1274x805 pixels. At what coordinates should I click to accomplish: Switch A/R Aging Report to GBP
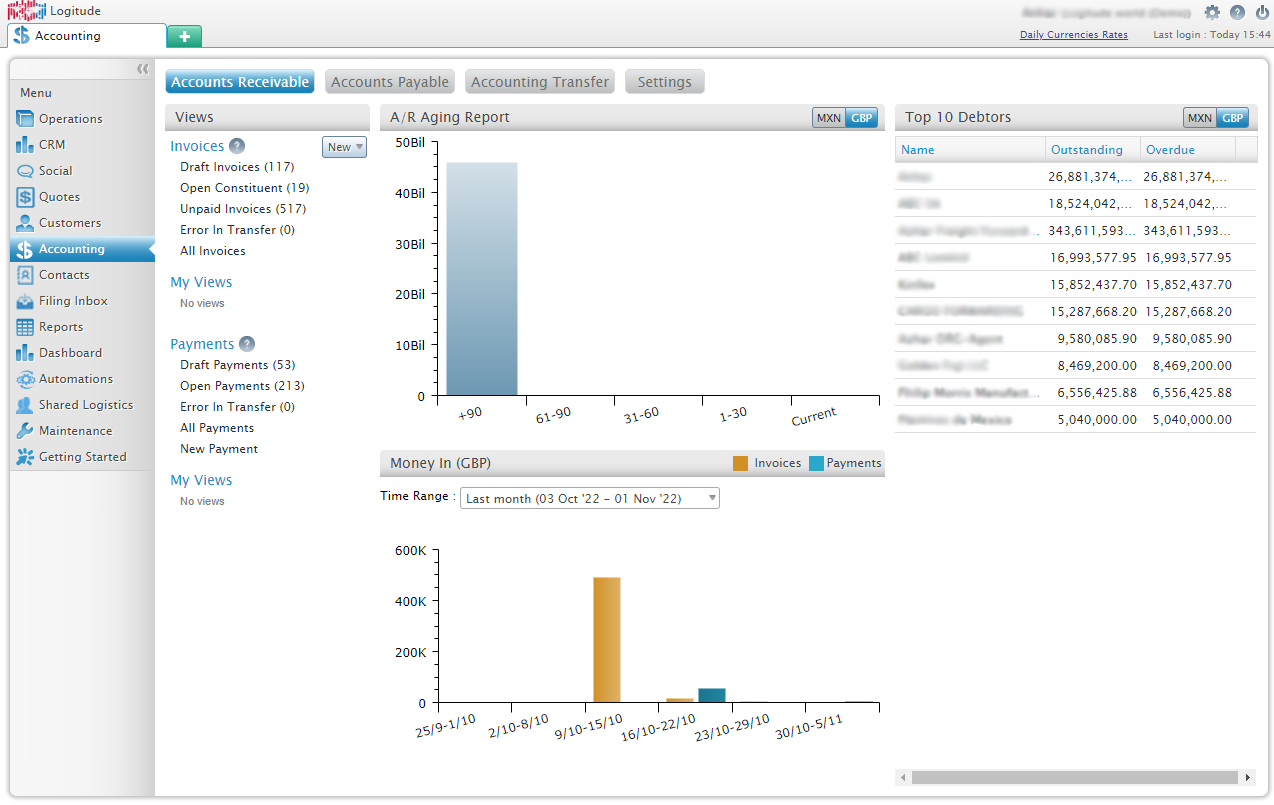[861, 118]
